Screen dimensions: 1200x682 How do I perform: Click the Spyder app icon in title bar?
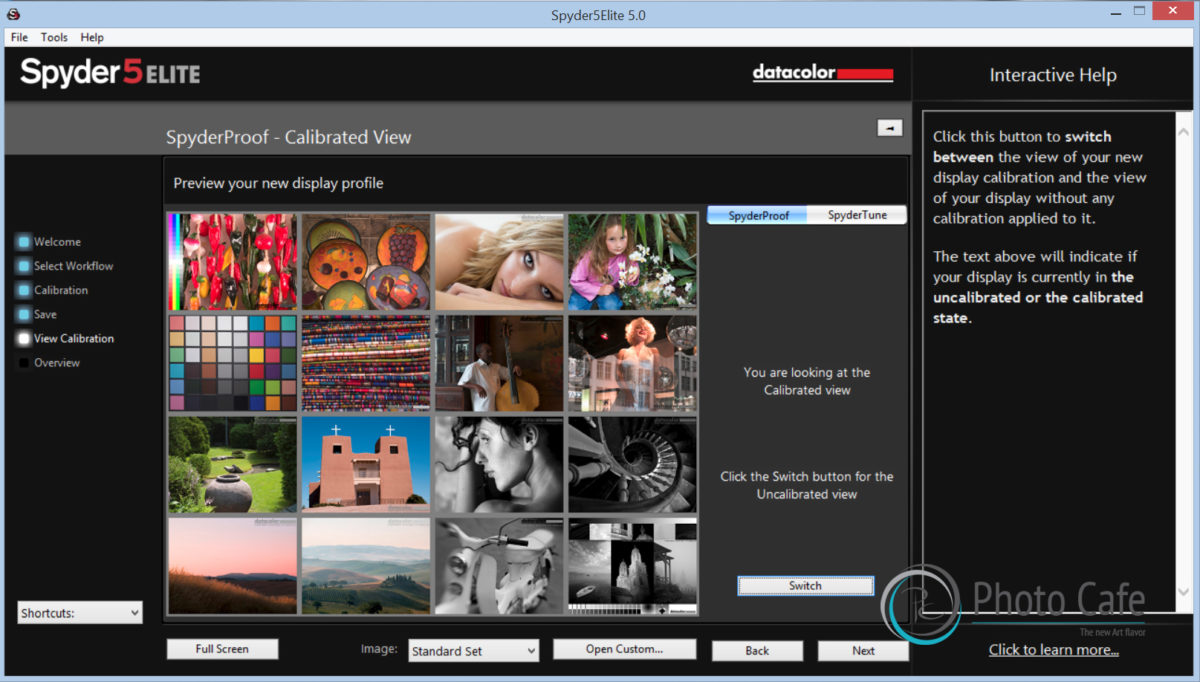pos(13,14)
